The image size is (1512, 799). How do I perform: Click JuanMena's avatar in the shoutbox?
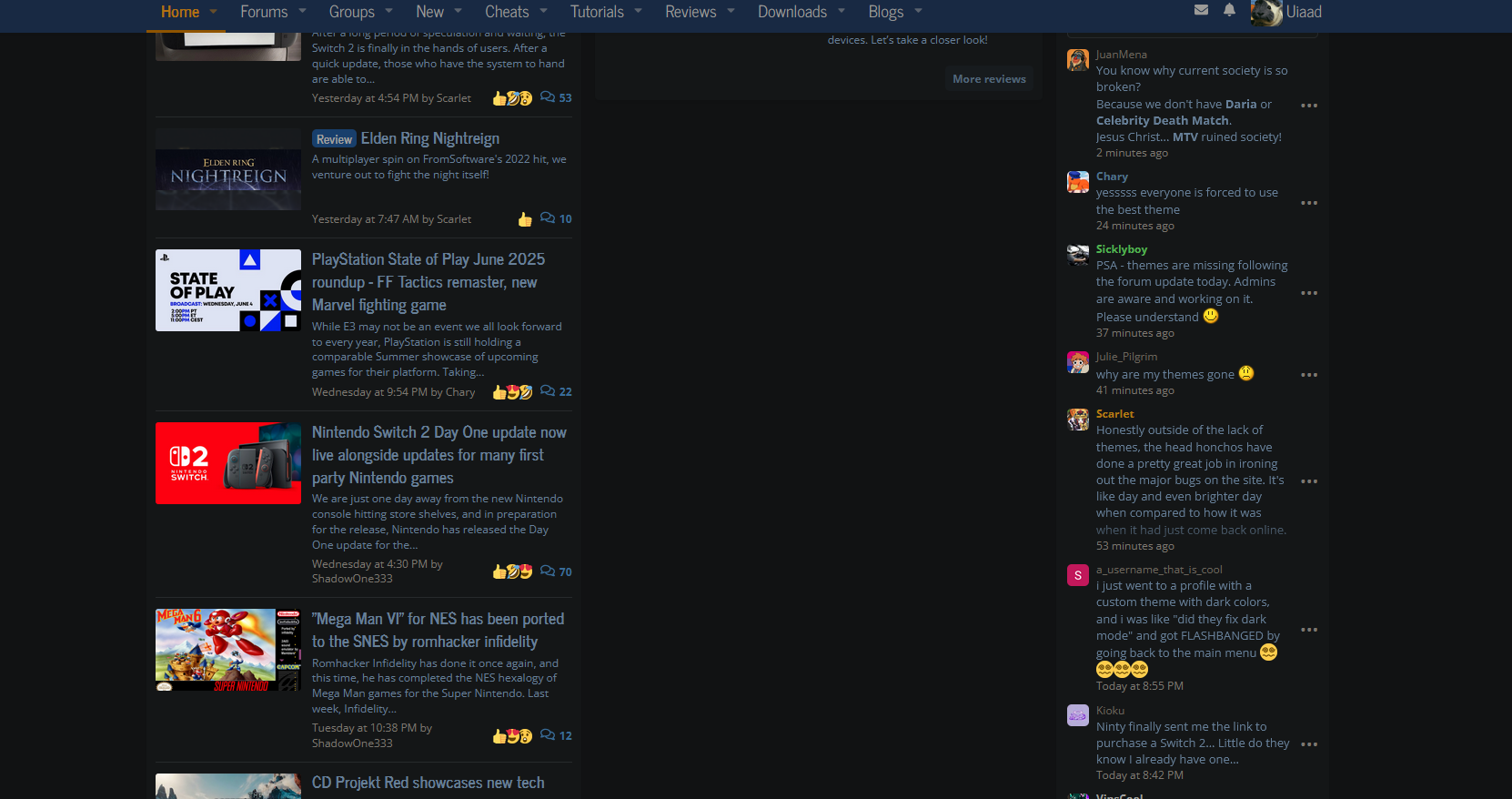coord(1078,60)
